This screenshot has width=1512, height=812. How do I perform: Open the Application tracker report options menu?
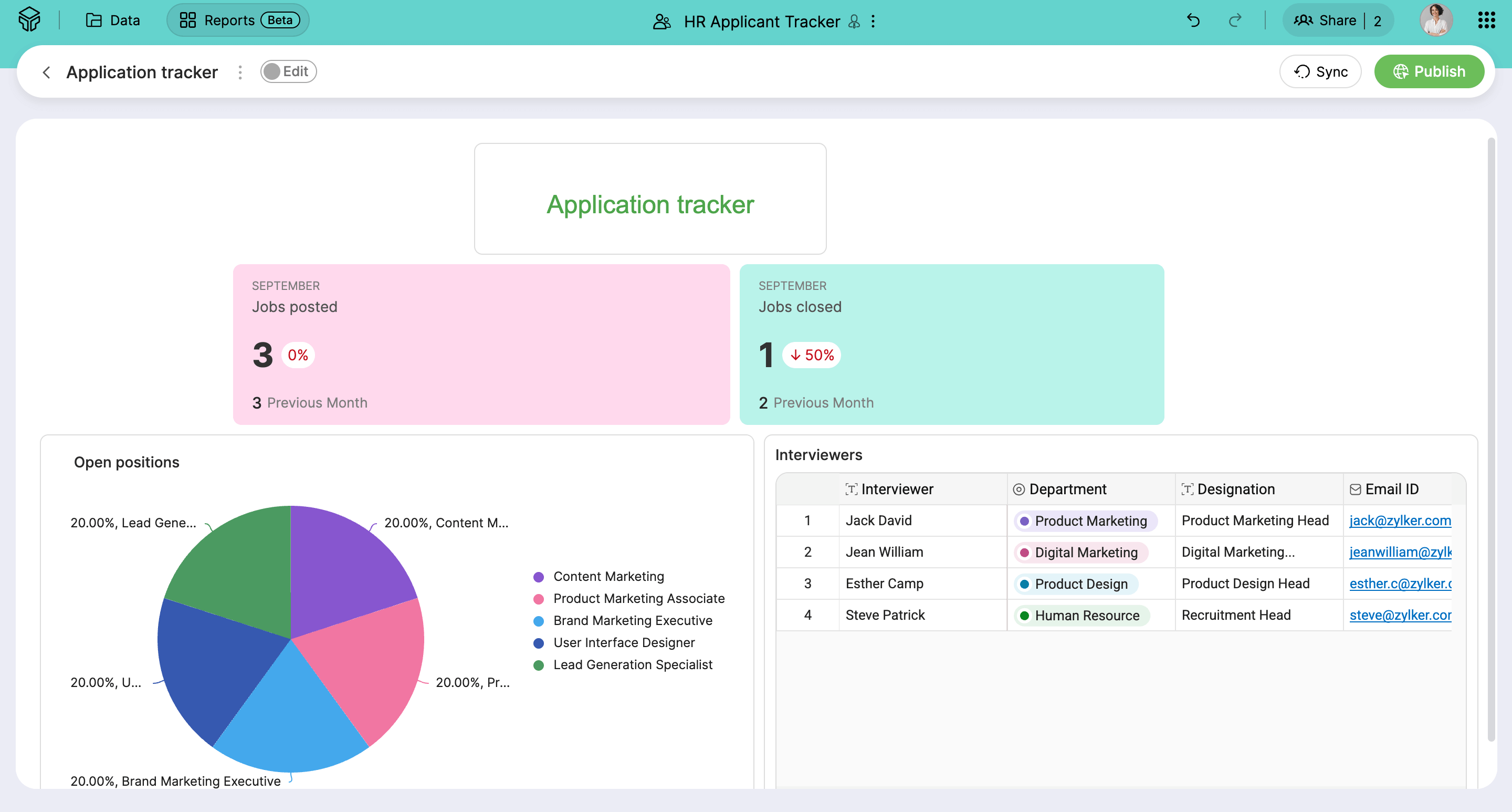click(240, 72)
